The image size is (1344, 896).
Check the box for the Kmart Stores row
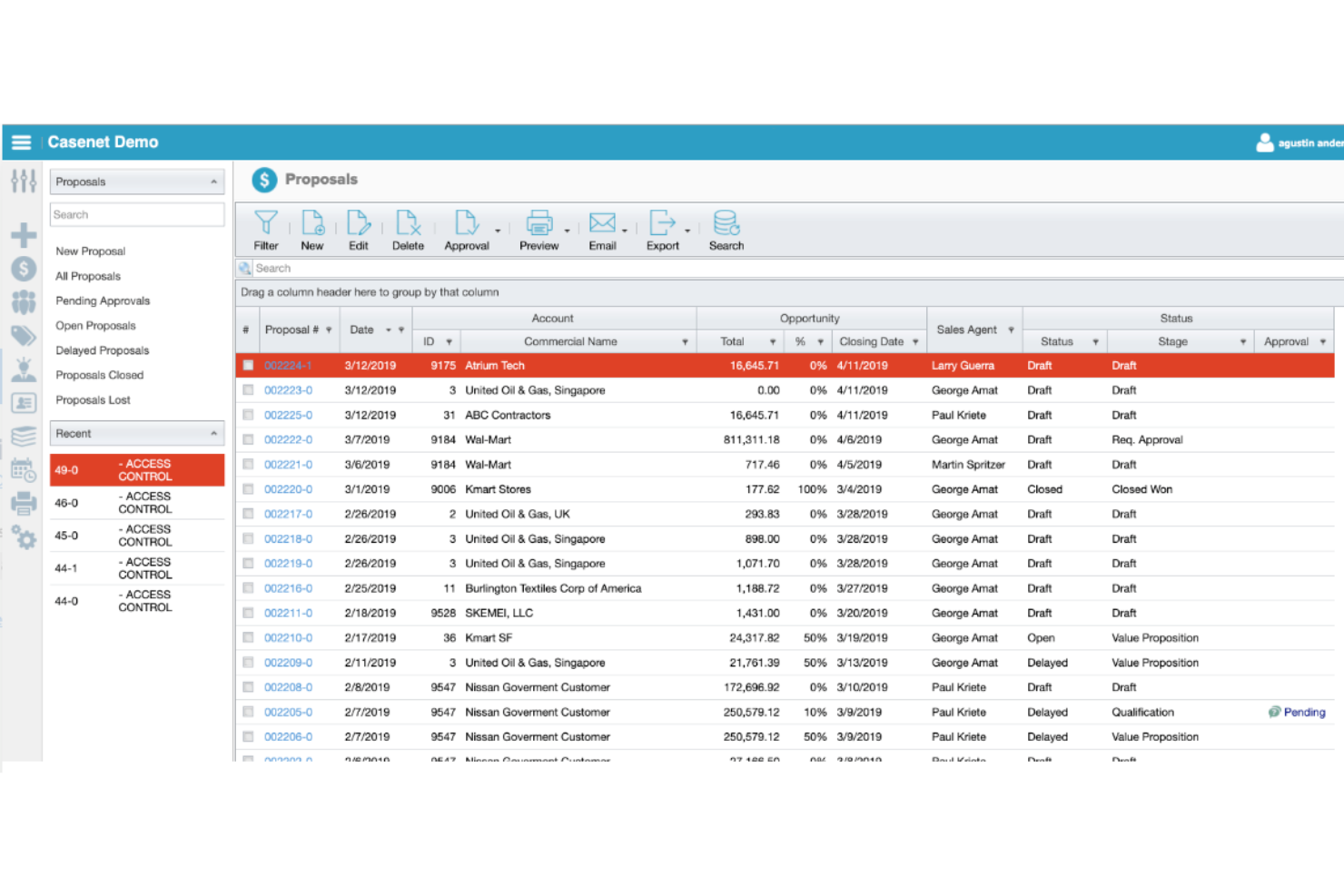[x=248, y=489]
